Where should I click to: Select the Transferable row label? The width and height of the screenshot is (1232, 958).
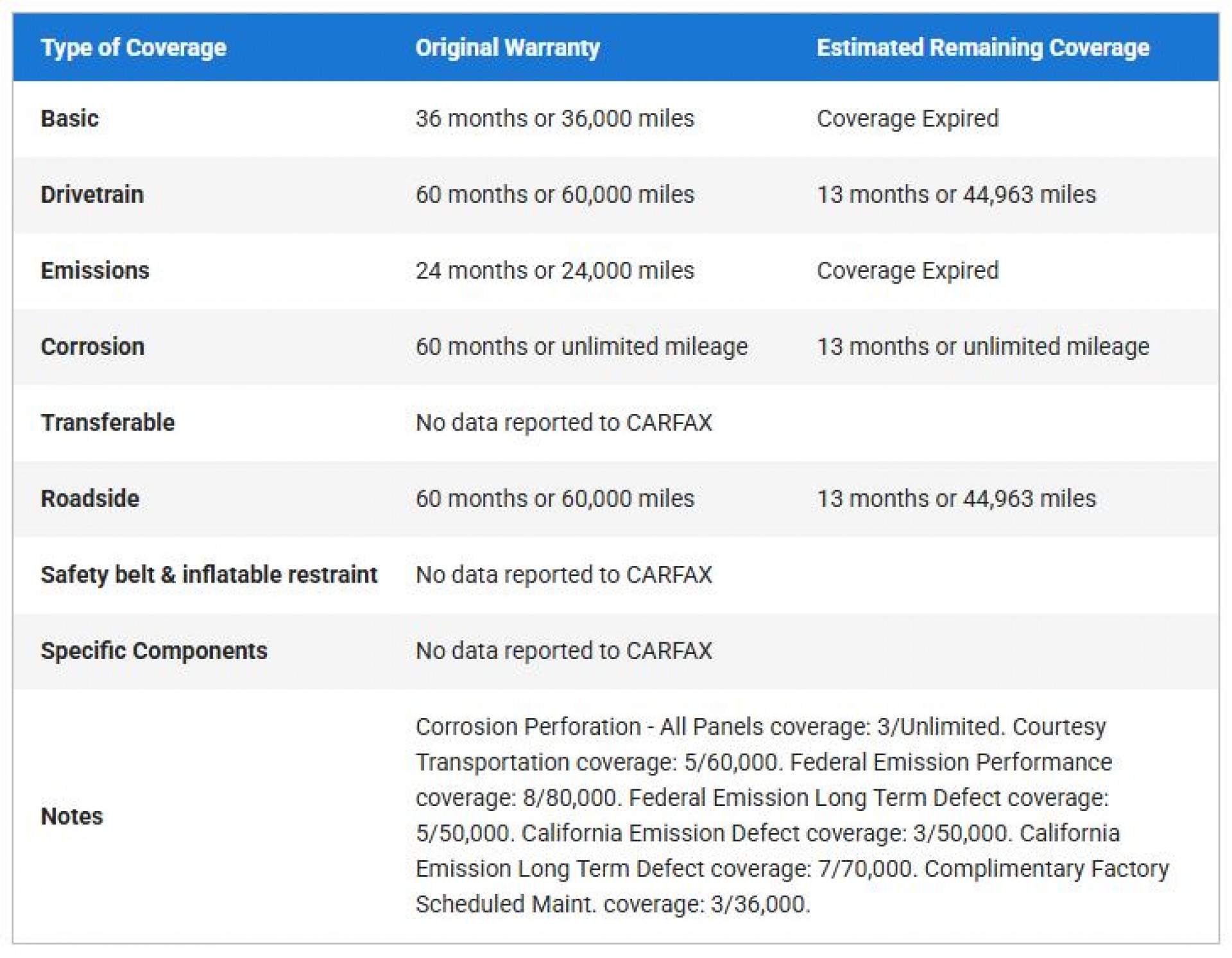click(108, 423)
